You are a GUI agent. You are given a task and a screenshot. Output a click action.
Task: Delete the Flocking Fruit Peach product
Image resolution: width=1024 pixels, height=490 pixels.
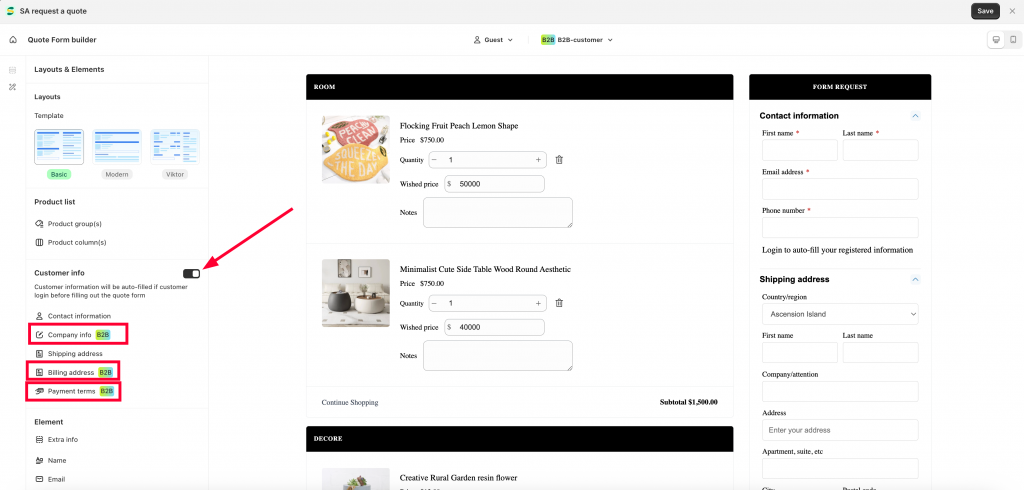pos(559,159)
